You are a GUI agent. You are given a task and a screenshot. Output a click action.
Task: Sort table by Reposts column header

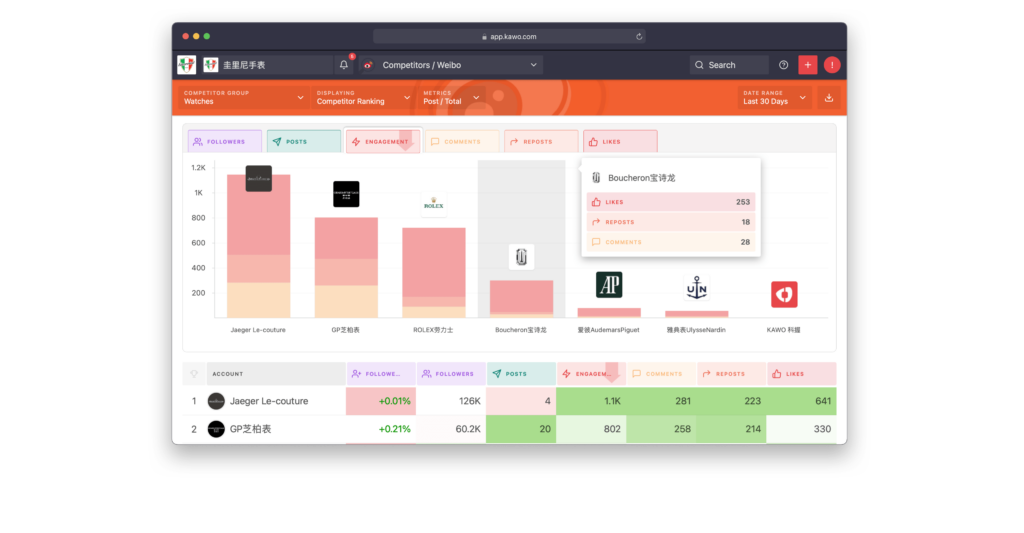pyautogui.click(x=731, y=374)
